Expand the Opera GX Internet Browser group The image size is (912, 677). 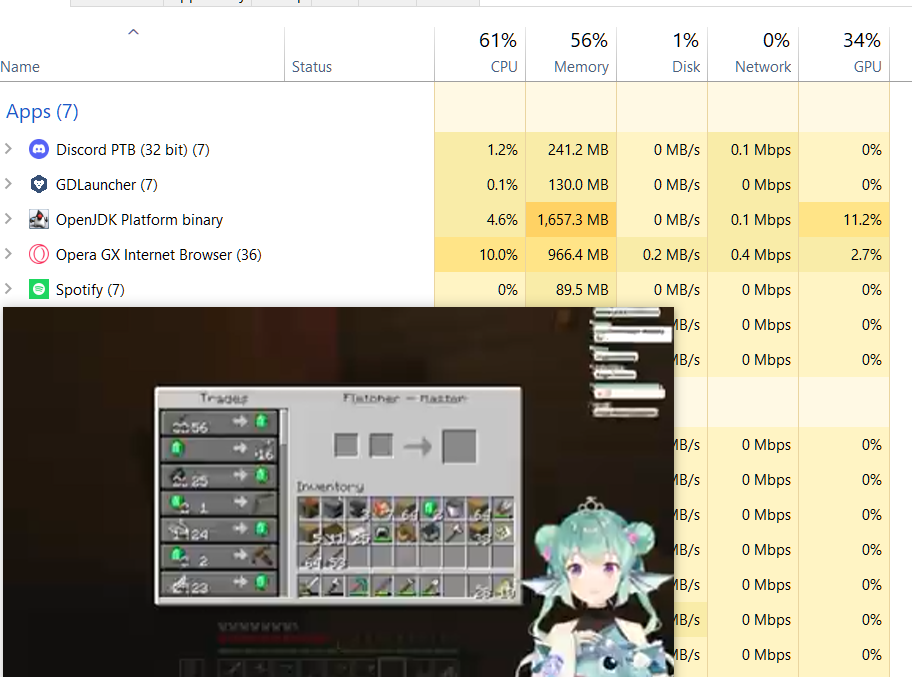click(8, 254)
